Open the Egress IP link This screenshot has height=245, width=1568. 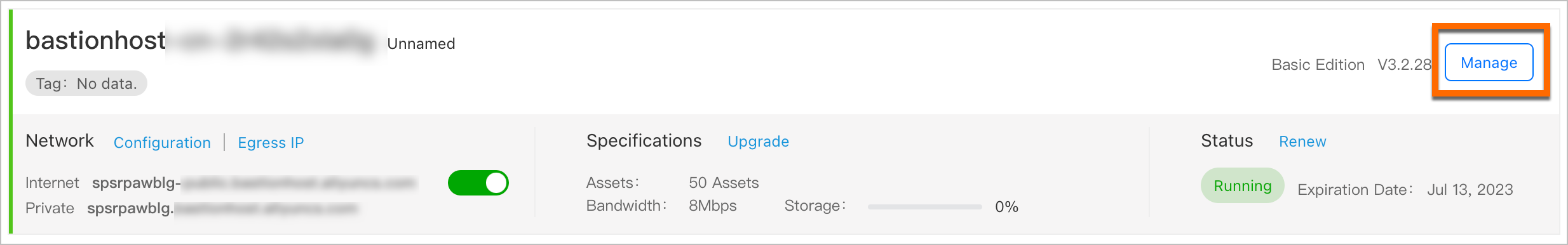271,143
